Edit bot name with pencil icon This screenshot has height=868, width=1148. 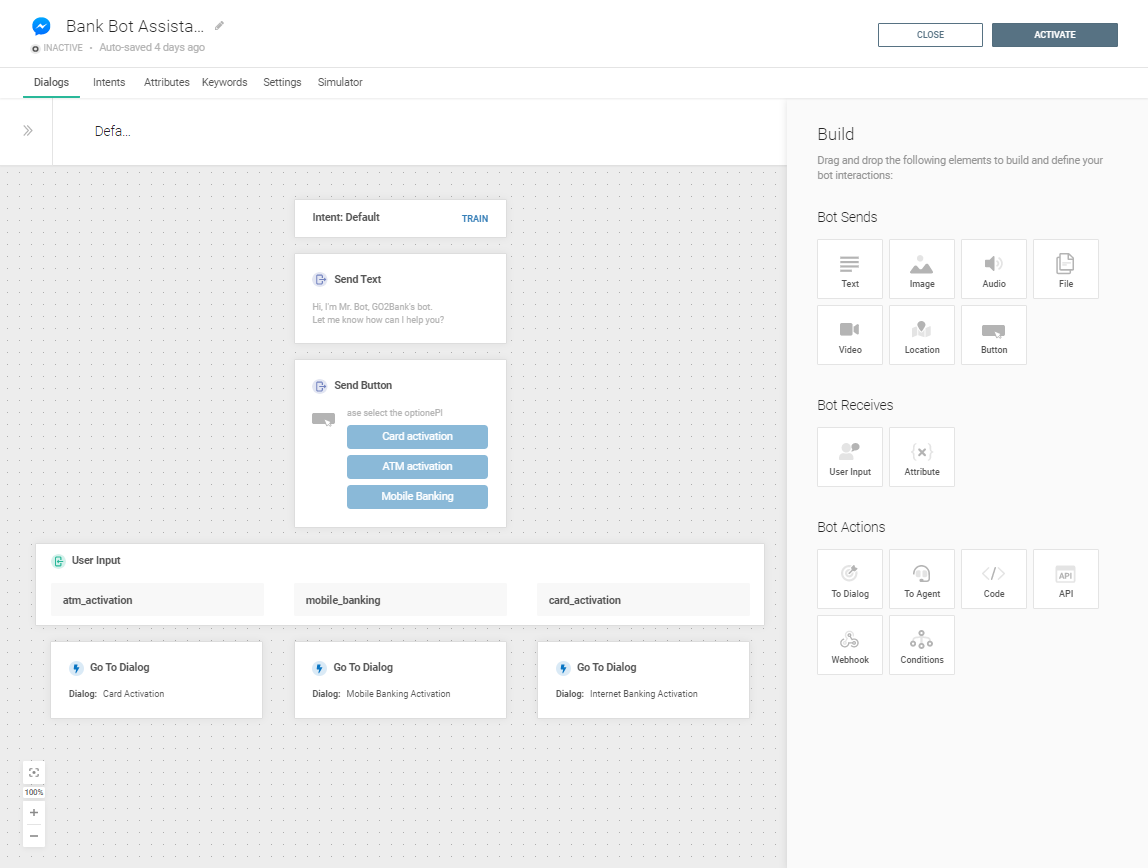click(220, 26)
